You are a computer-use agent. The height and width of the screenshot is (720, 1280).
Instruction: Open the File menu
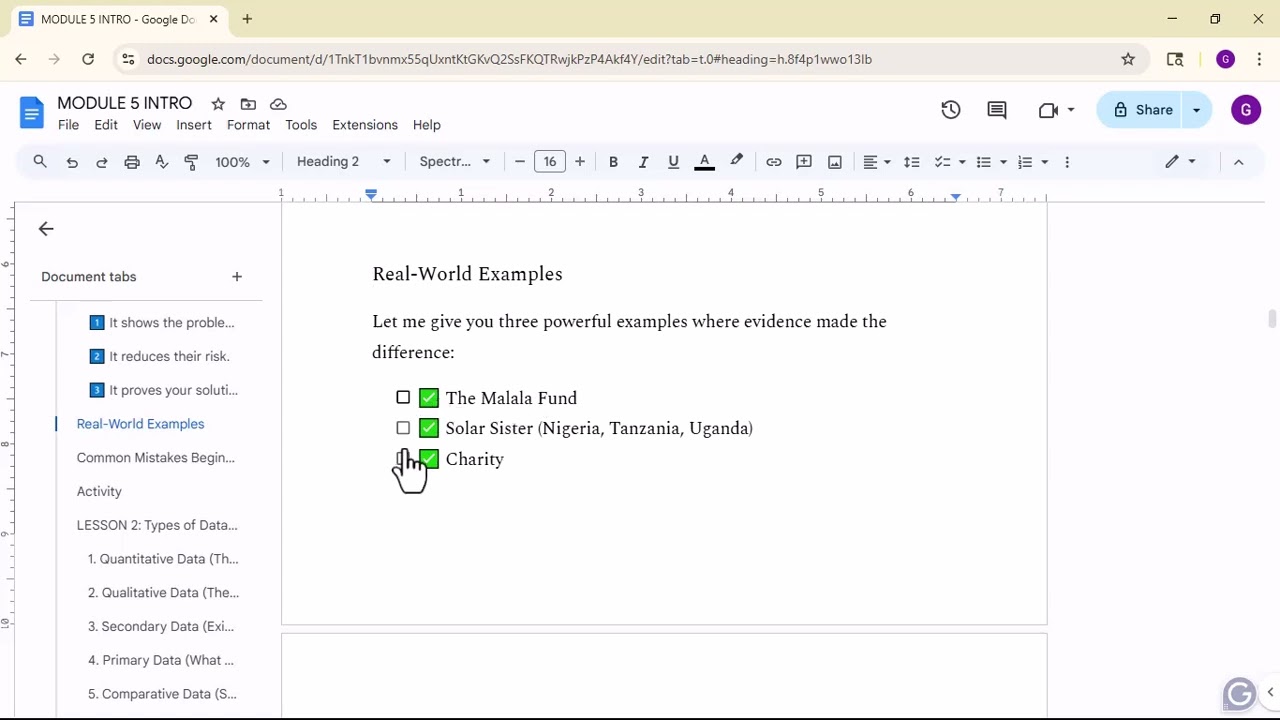pos(68,125)
